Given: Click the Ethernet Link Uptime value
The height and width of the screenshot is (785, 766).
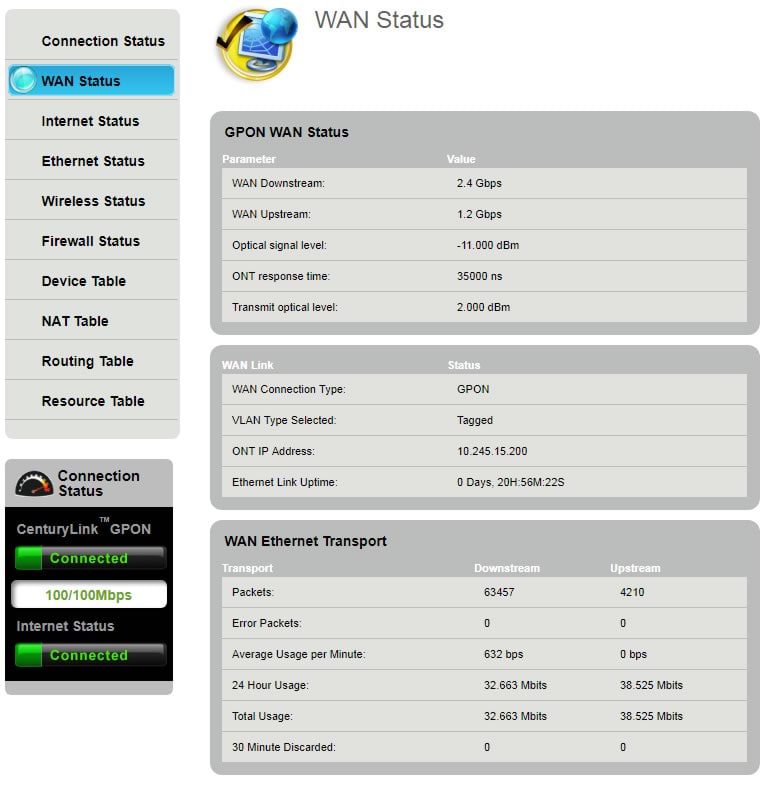Looking at the screenshot, I should click(x=510, y=483).
